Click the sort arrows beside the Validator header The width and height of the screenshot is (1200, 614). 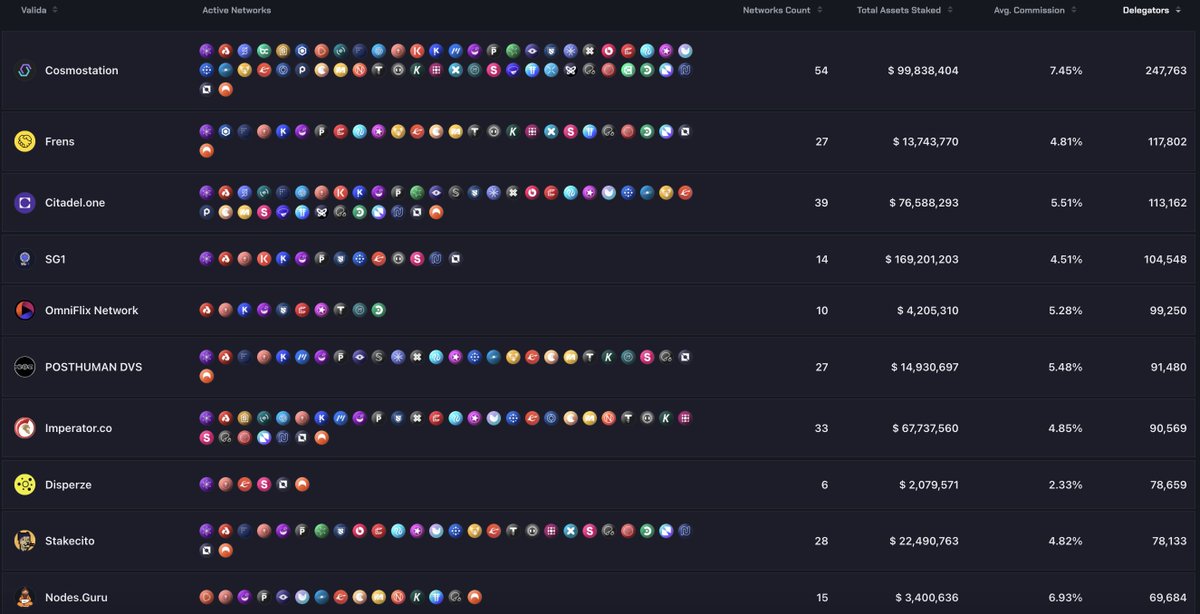(x=53, y=10)
